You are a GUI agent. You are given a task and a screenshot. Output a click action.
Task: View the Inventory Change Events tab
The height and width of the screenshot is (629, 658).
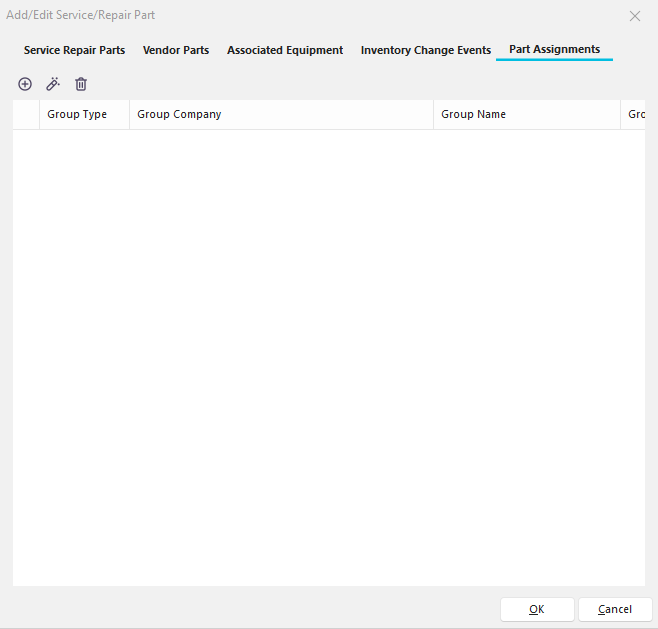point(426,50)
